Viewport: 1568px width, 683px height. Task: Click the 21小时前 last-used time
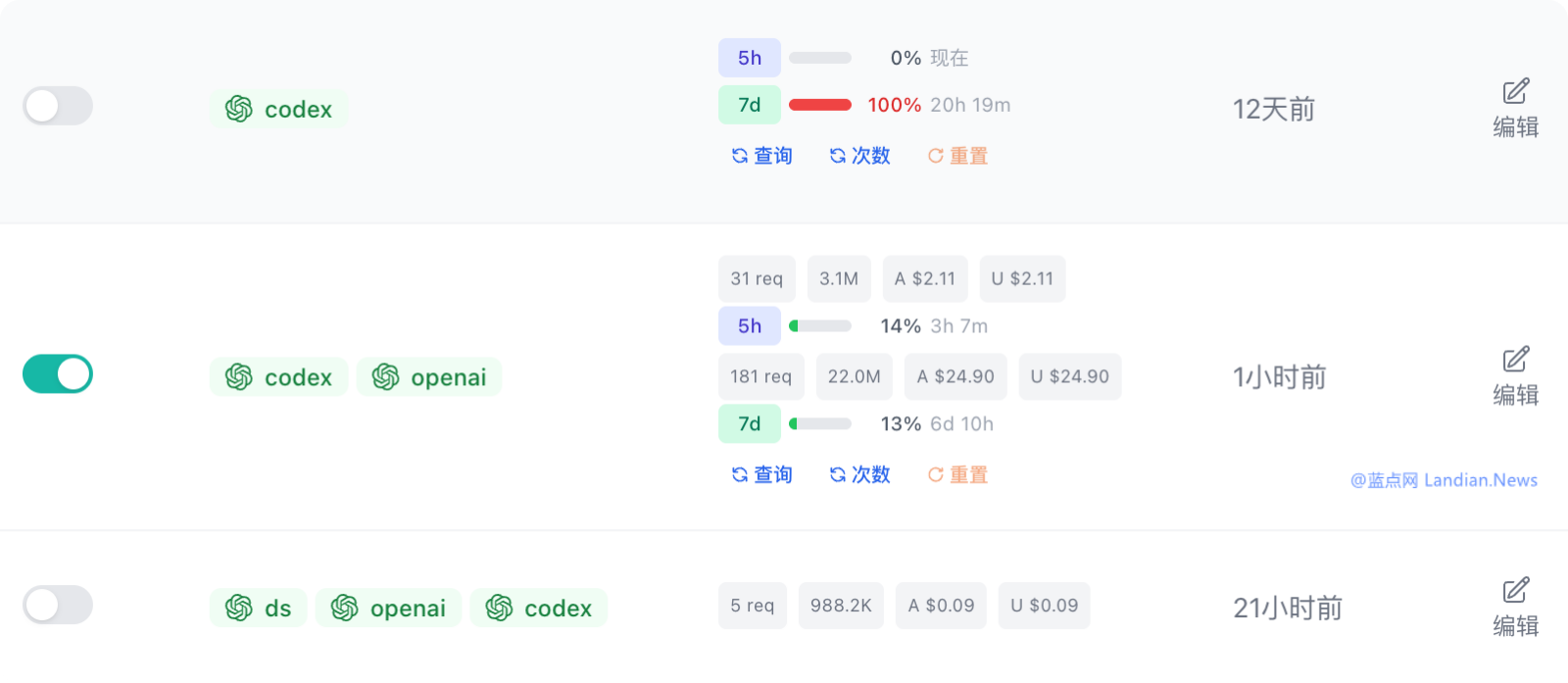pos(1288,608)
